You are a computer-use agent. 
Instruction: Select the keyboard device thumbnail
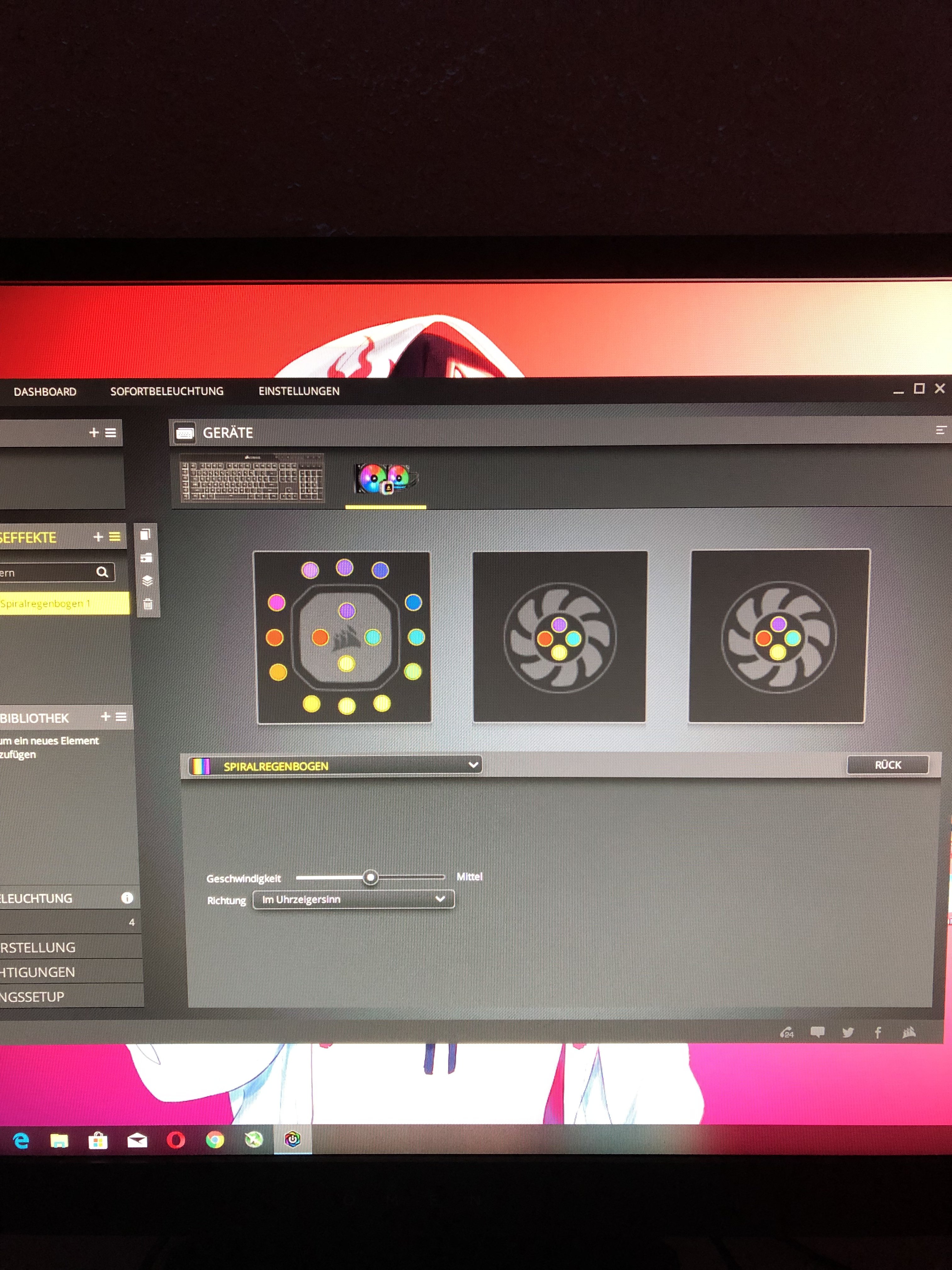coord(252,478)
